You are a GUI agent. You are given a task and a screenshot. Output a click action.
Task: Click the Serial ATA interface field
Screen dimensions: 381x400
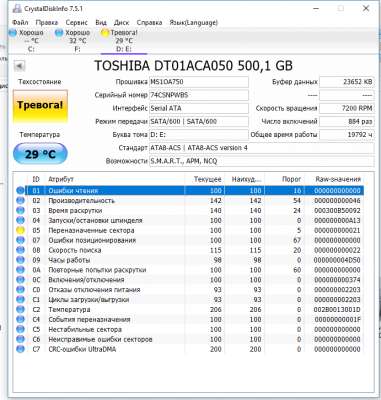pyautogui.click(x=199, y=108)
